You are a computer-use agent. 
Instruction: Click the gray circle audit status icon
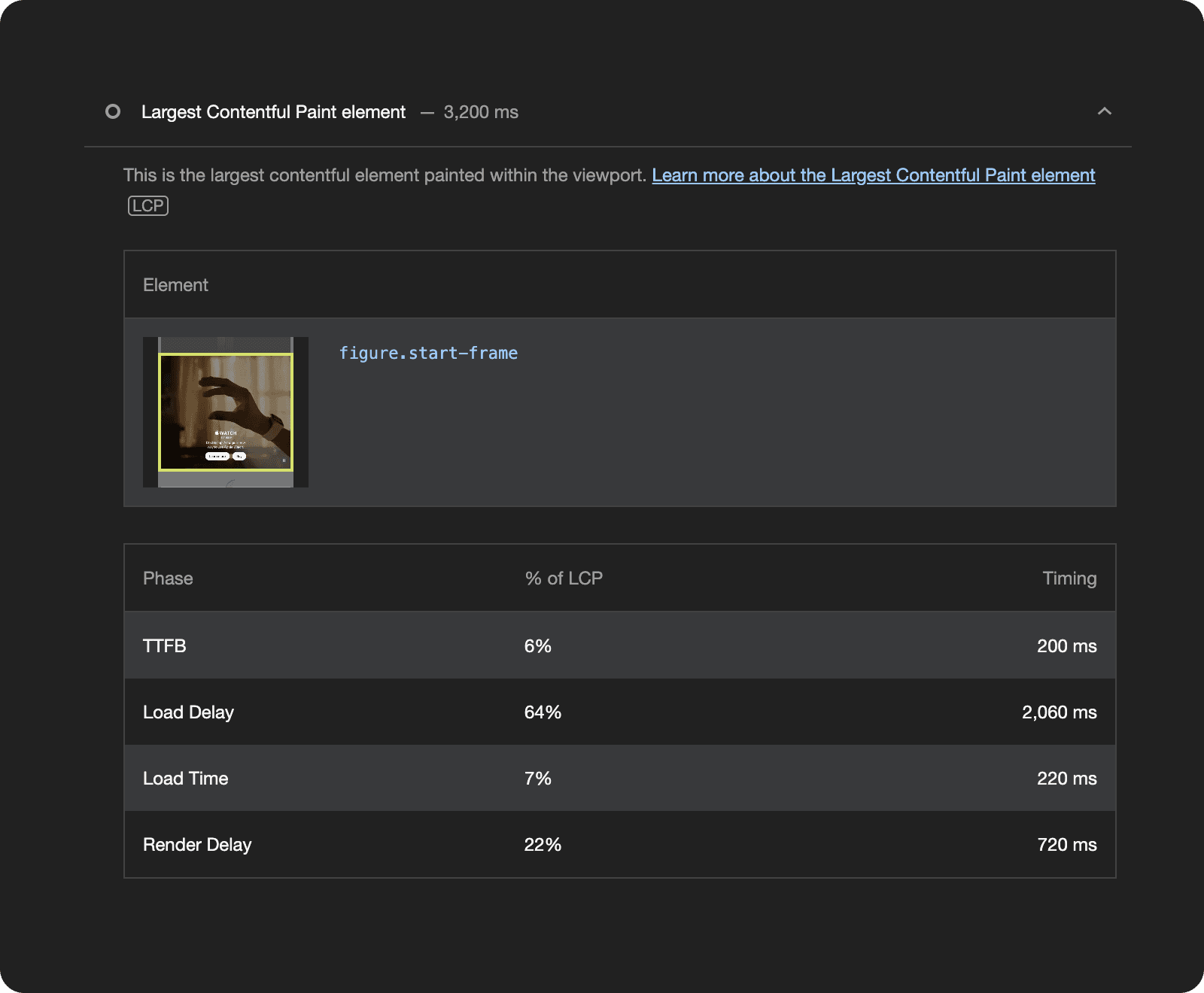[x=113, y=112]
